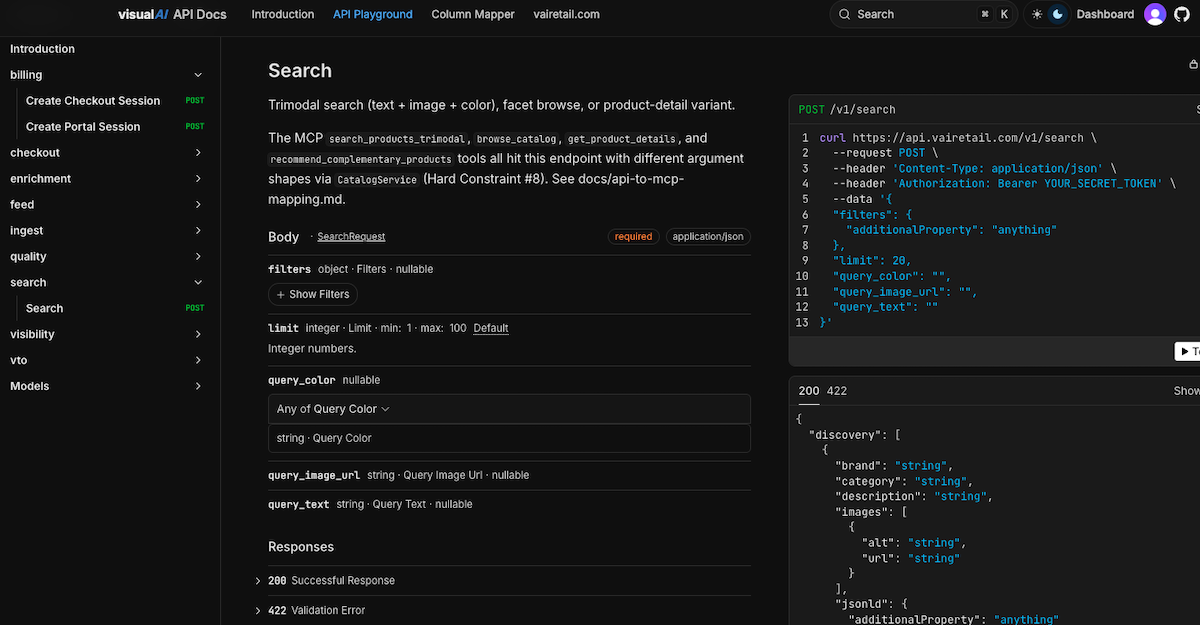
Task: Open the top search field
Action: pos(924,14)
